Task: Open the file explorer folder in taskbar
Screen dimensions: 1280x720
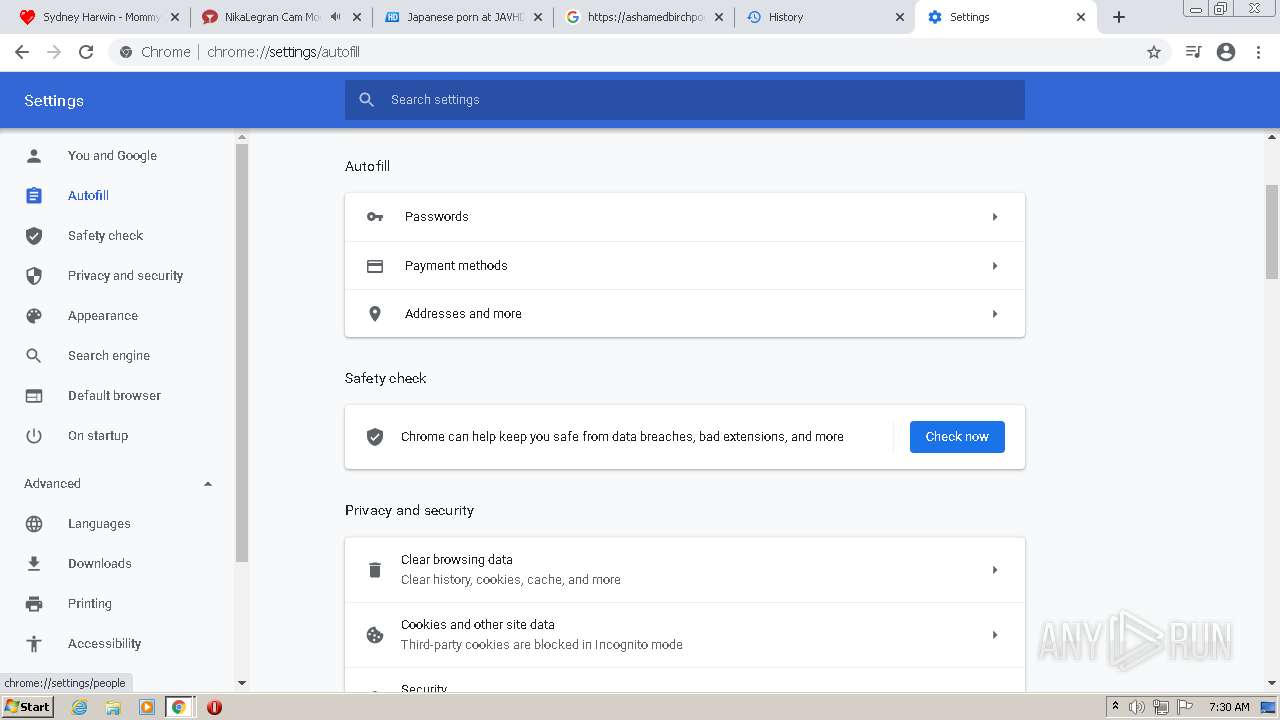Action: click(113, 707)
